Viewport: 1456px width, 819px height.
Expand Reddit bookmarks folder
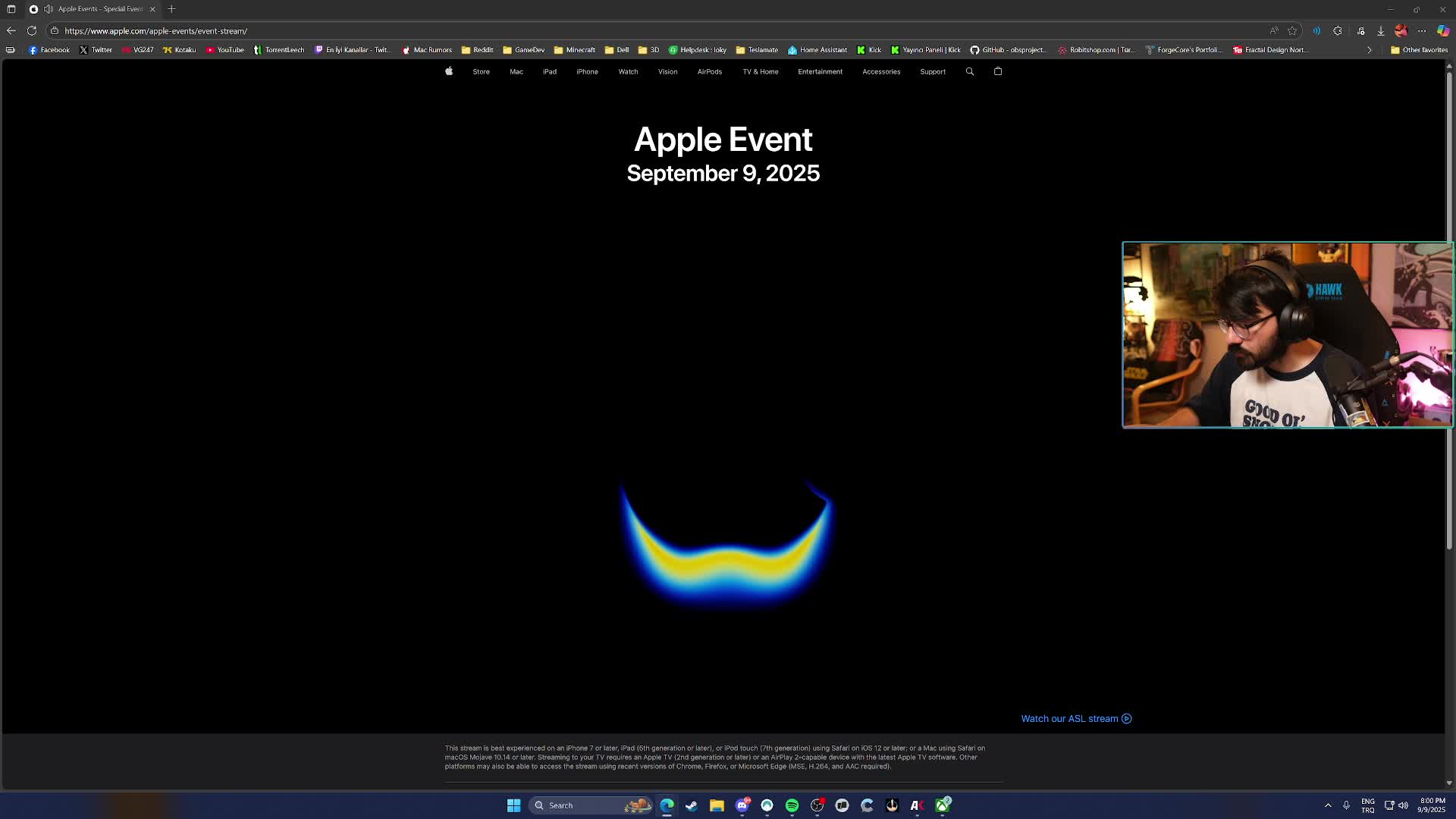477,50
